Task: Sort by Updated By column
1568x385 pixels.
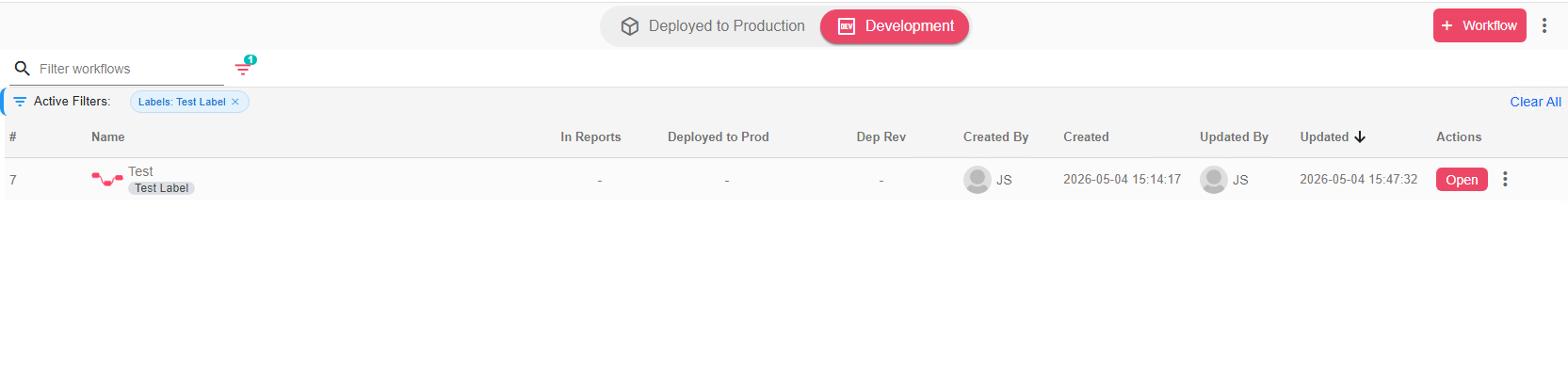Action: pos(1234,136)
